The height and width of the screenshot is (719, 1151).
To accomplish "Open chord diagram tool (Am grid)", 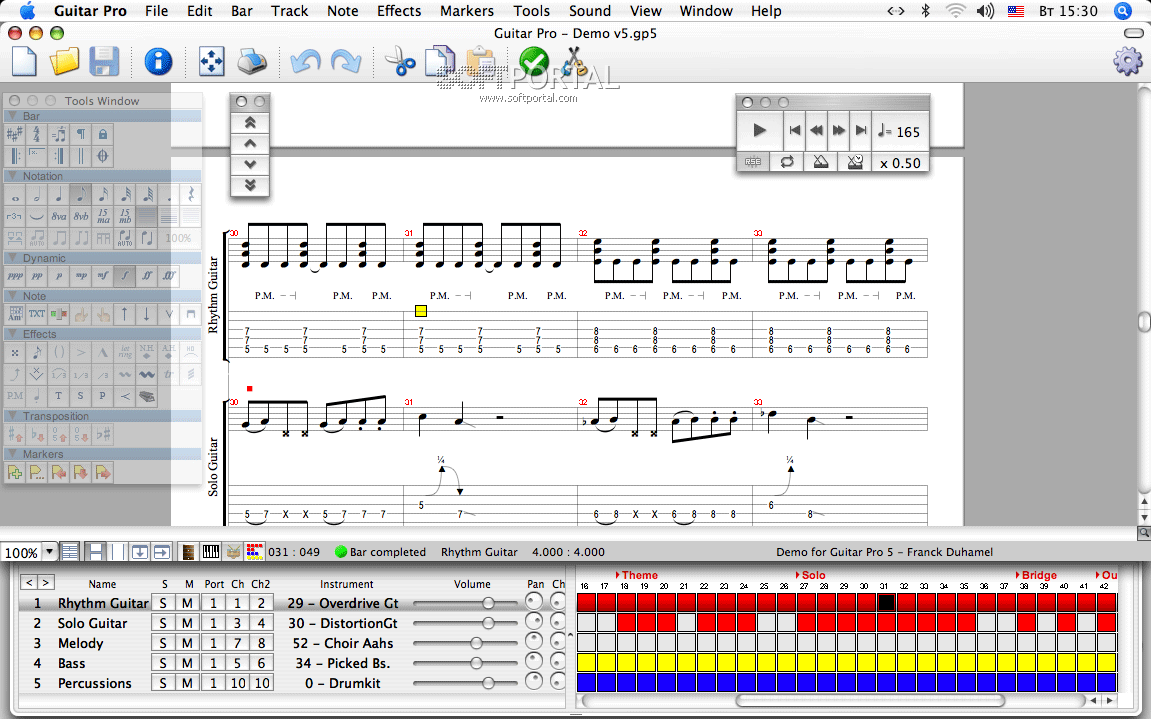I will 15,314.
